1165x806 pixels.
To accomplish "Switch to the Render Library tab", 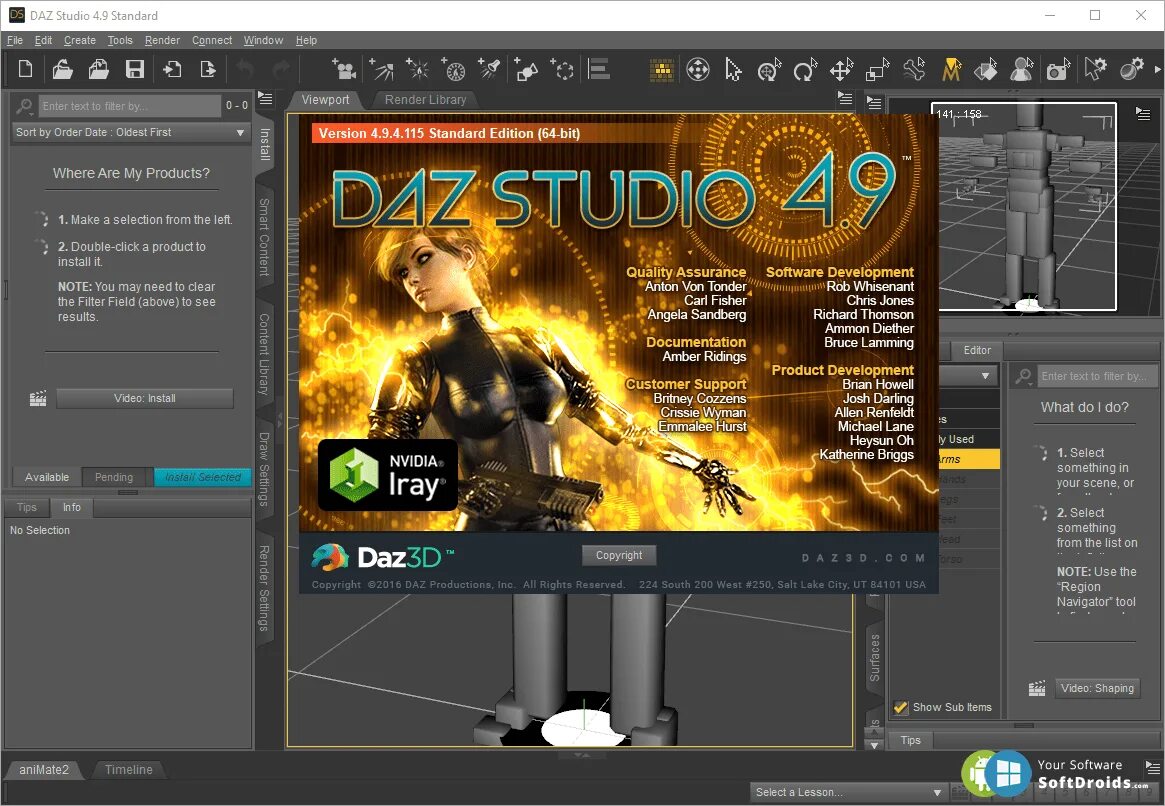I will [425, 100].
